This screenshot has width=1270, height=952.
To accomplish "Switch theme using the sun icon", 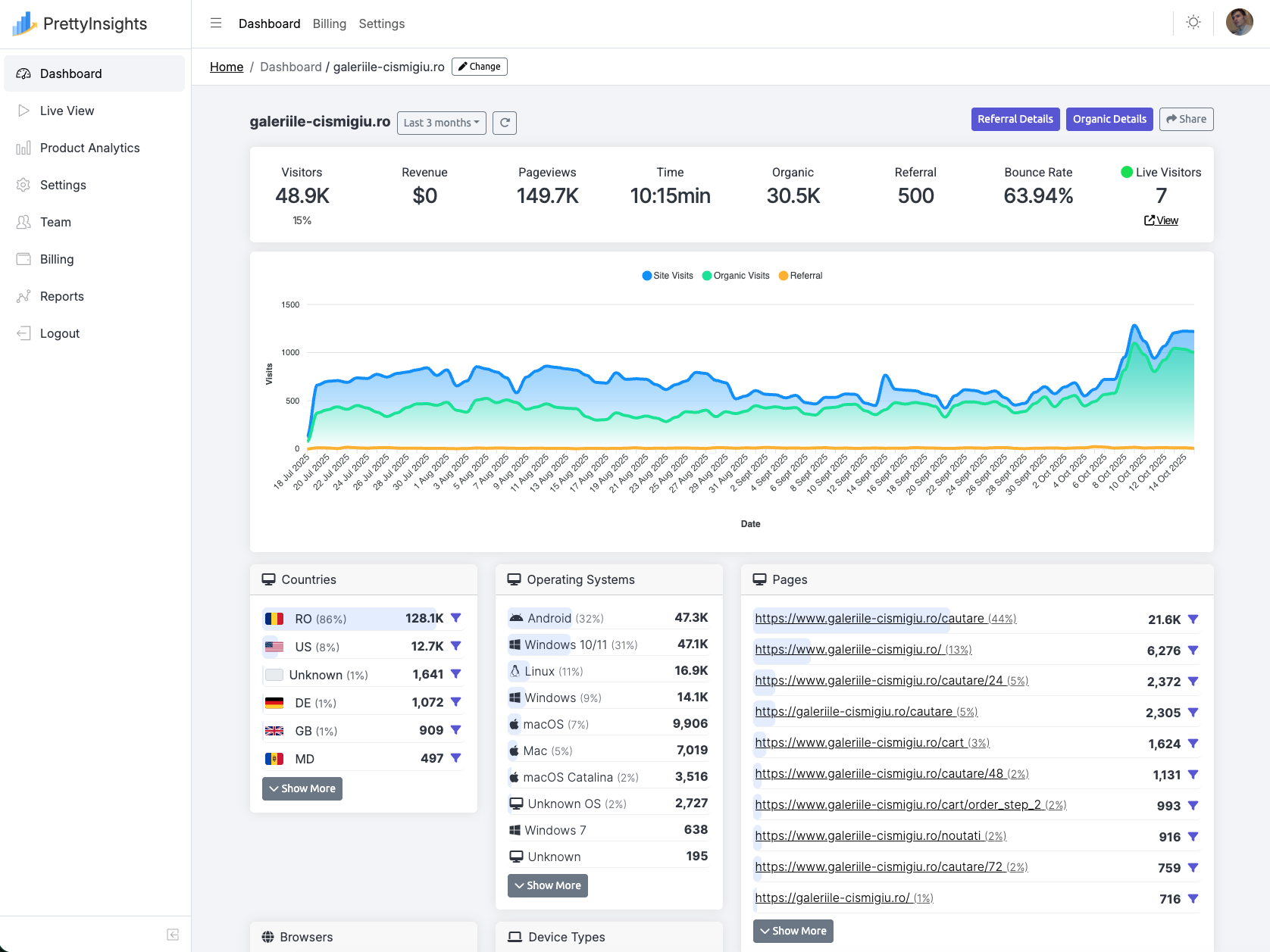I will [x=1193, y=23].
